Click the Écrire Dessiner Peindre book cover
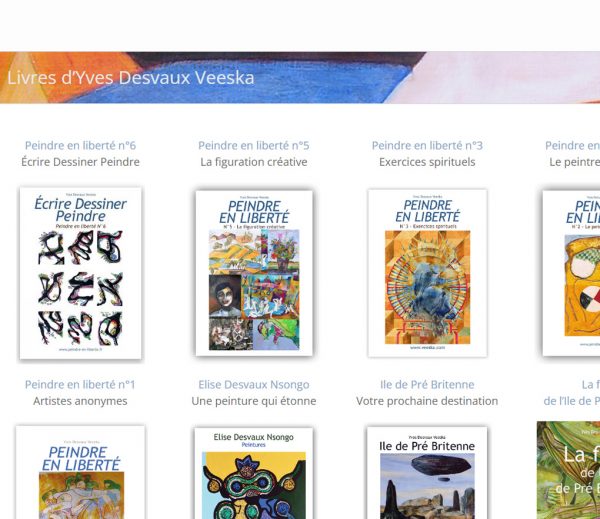Image resolution: width=600 pixels, height=519 pixels. coord(81,273)
